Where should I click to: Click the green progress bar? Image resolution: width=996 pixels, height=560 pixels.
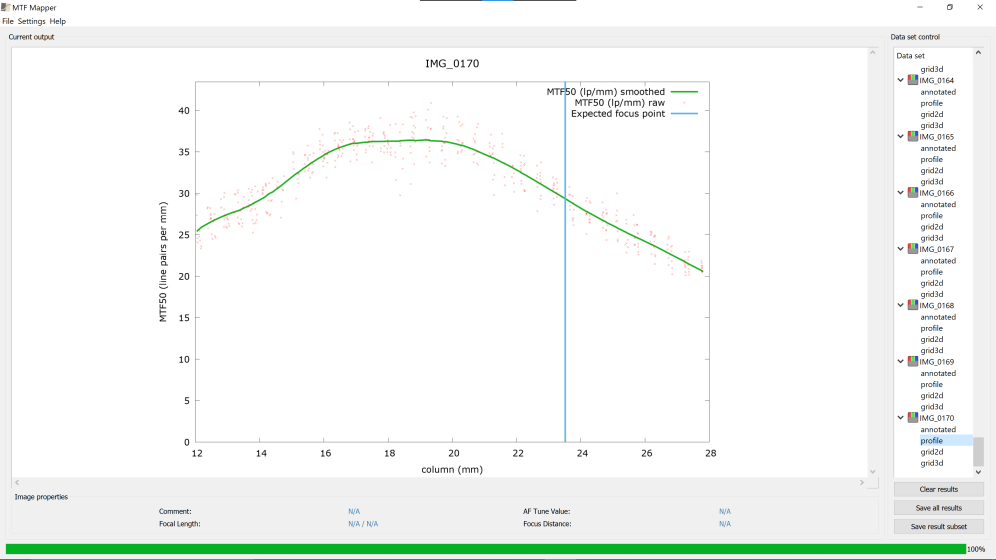coord(486,549)
